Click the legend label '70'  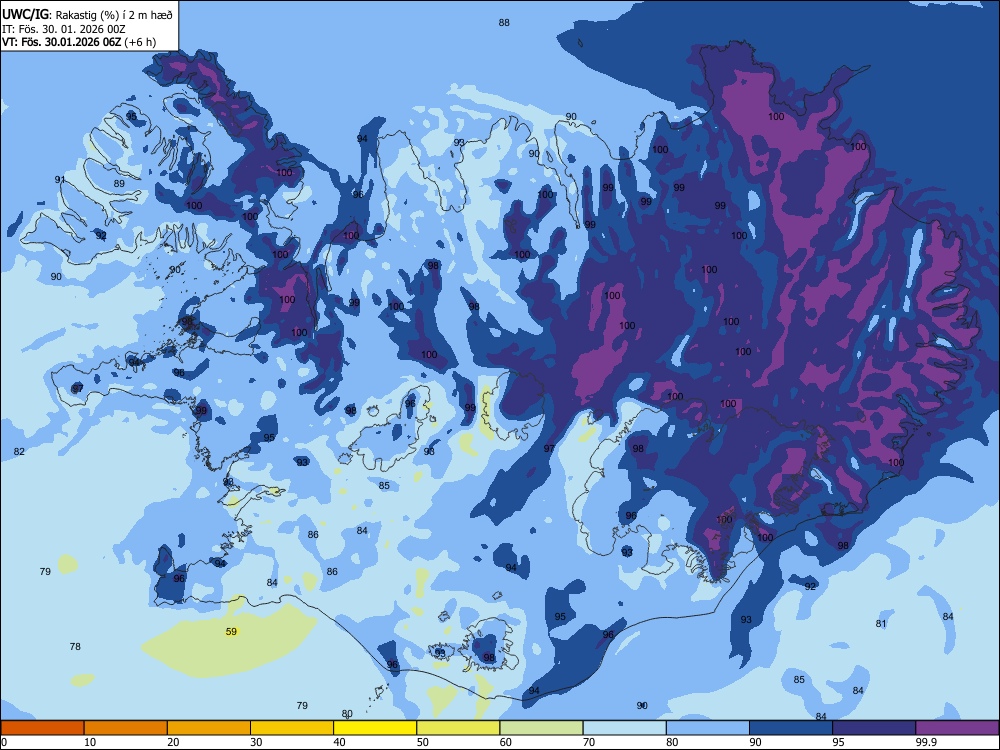point(589,742)
